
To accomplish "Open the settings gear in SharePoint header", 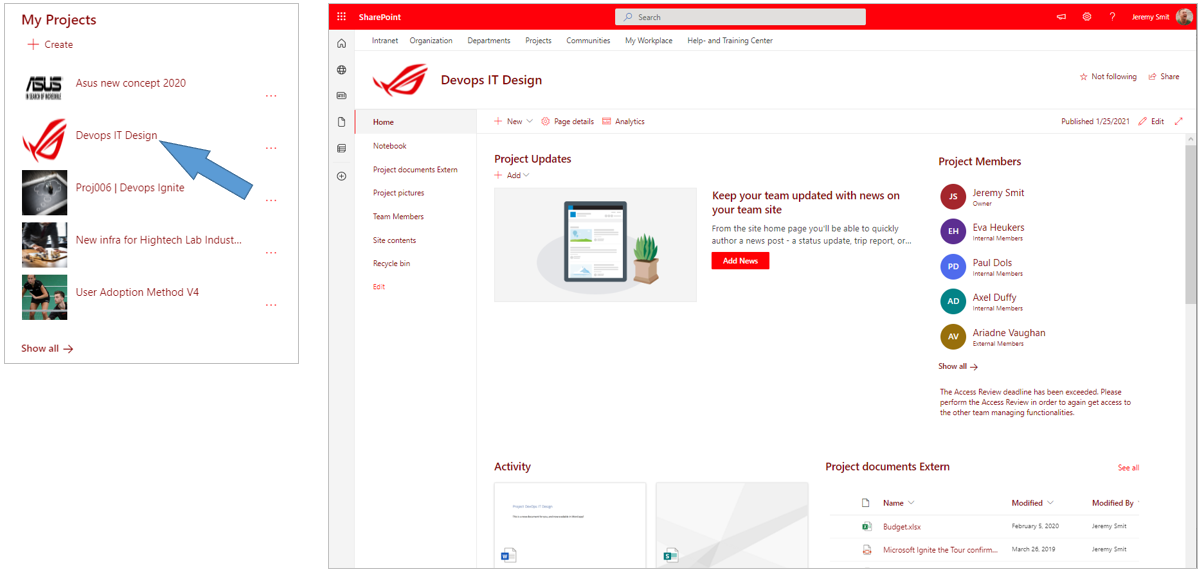I will 1087,17.
